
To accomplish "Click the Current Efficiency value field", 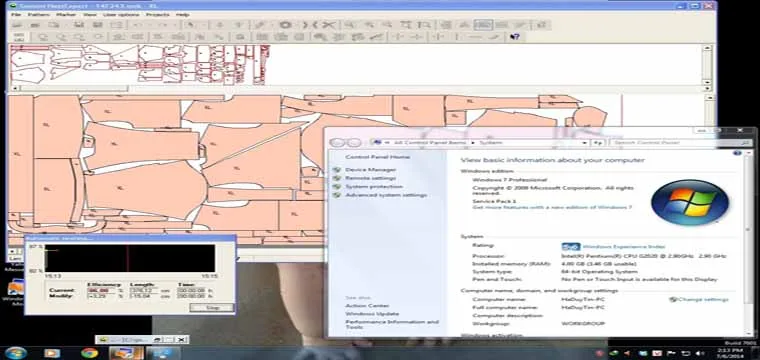I will 101,290.
